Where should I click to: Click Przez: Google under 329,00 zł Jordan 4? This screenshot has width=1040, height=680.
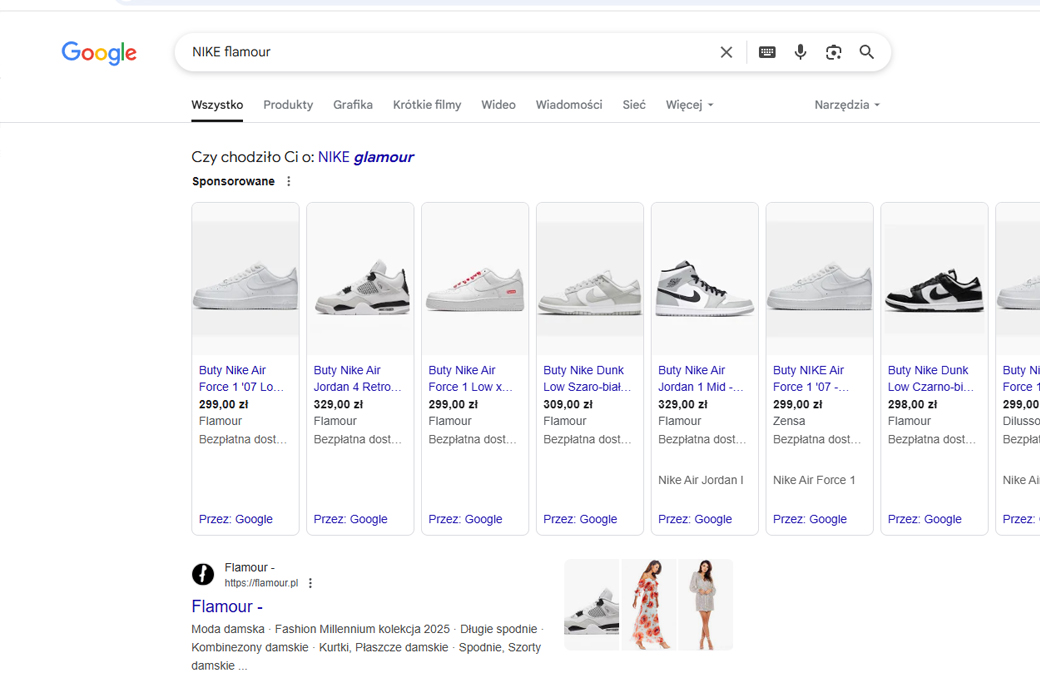click(350, 519)
